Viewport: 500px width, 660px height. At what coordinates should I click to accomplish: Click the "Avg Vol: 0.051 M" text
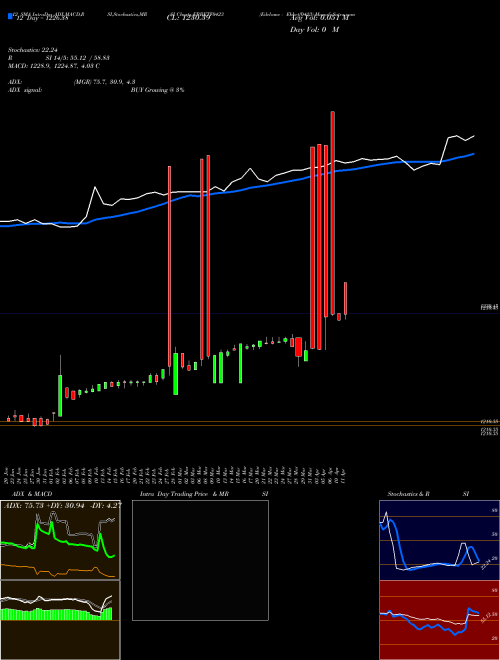click(319, 18)
